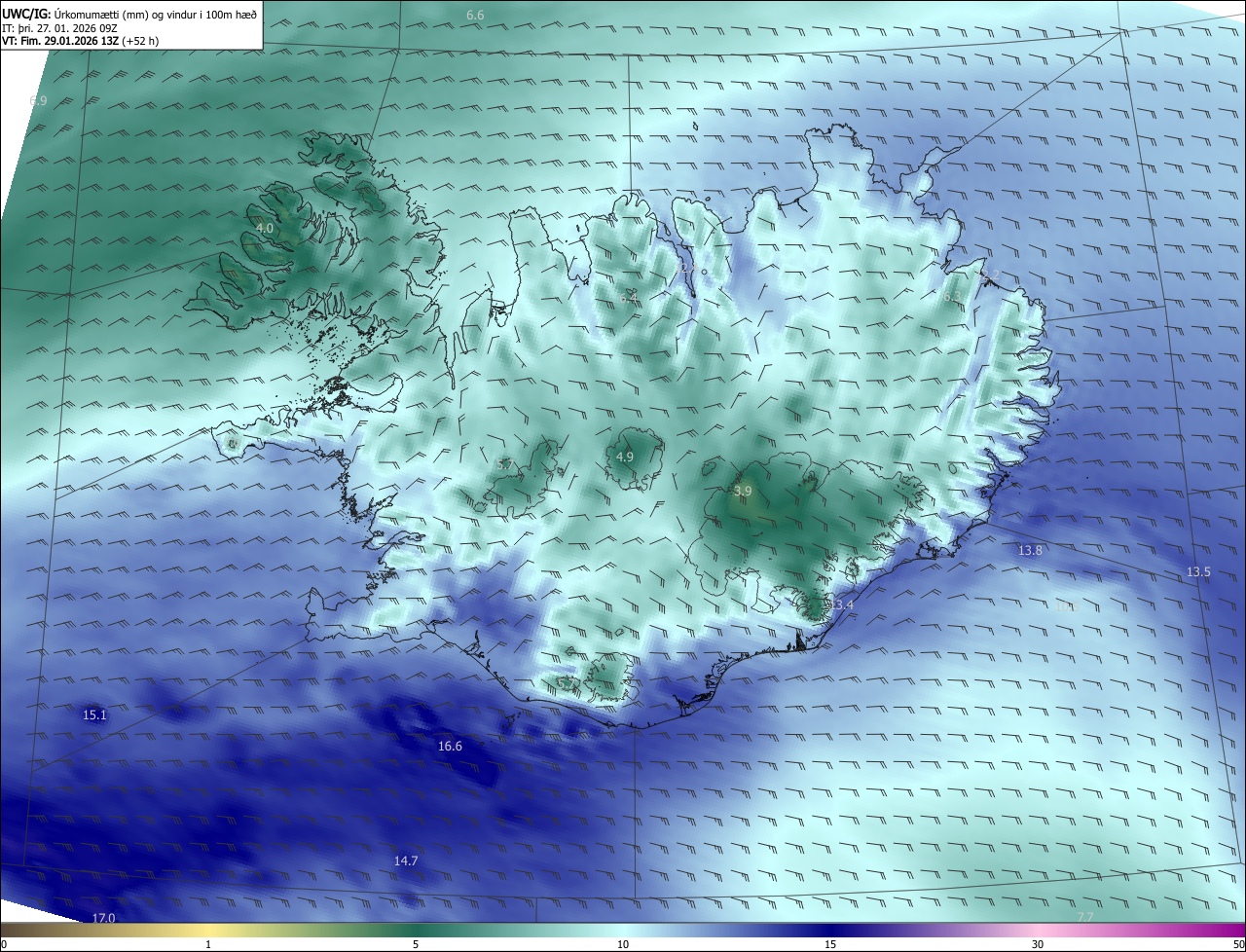Viewport: 1246px width, 952px height.
Task: Click the 6.4 value in north Iceland
Action: click(x=629, y=298)
